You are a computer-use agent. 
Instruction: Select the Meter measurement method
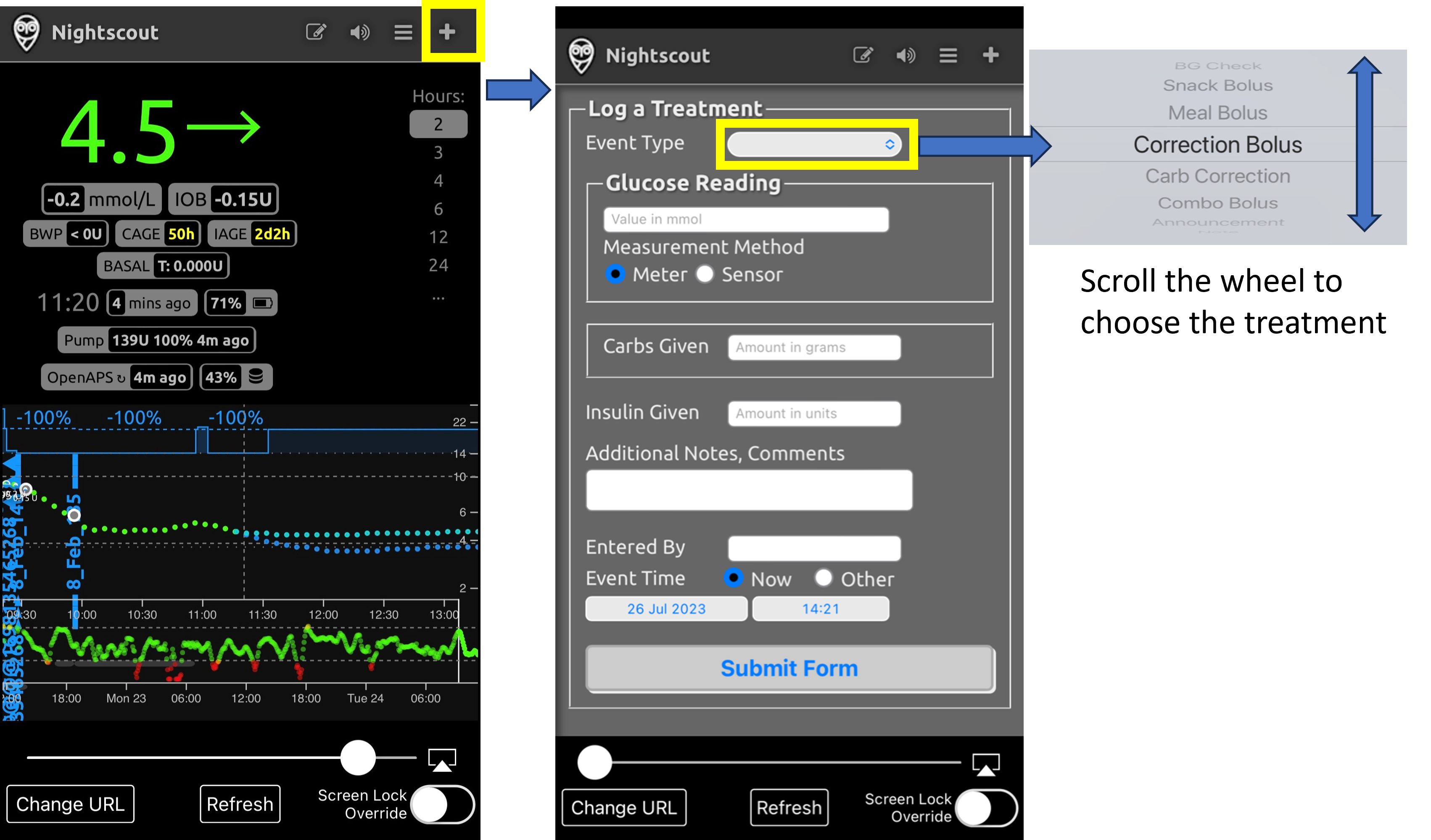(x=615, y=274)
